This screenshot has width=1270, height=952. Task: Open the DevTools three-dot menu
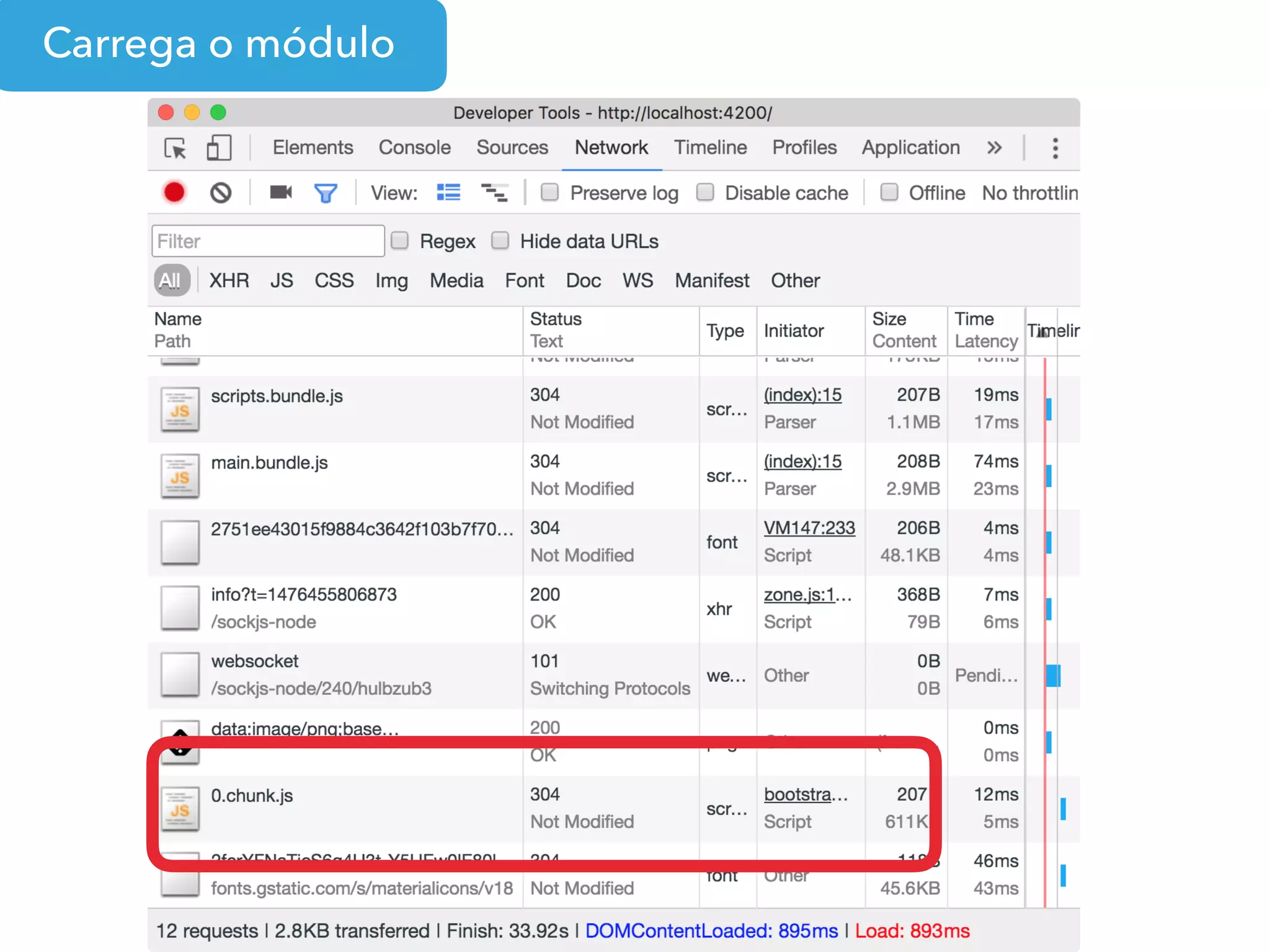(1055, 148)
